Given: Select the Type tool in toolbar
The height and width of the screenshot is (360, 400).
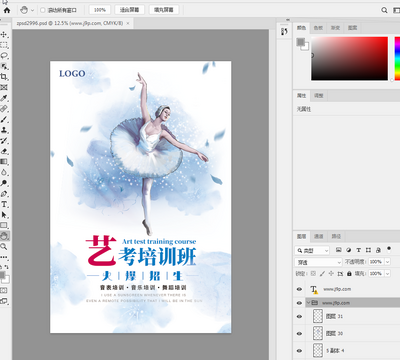Looking at the screenshot, I should tap(4, 204).
